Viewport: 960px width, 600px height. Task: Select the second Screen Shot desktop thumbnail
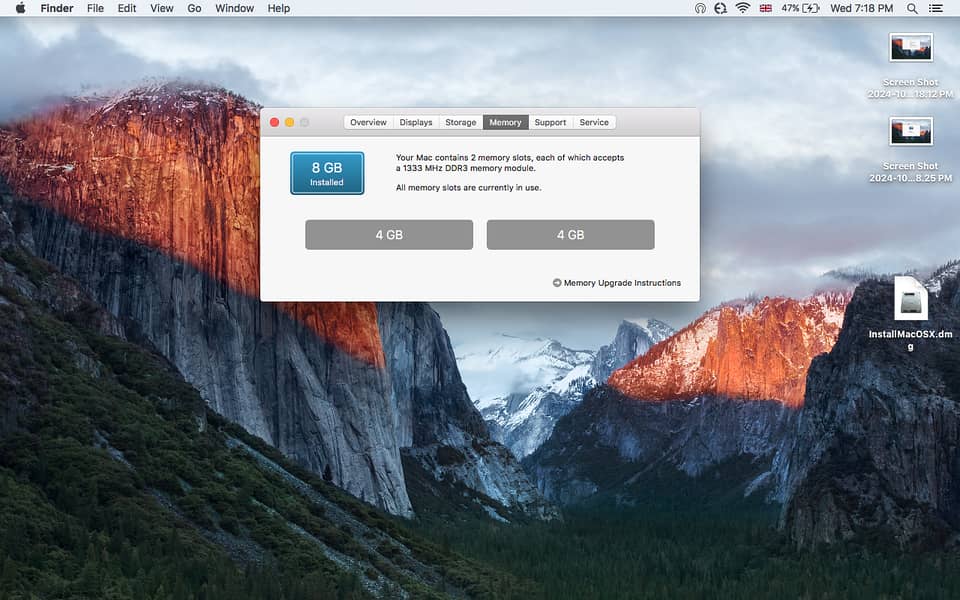click(910, 131)
